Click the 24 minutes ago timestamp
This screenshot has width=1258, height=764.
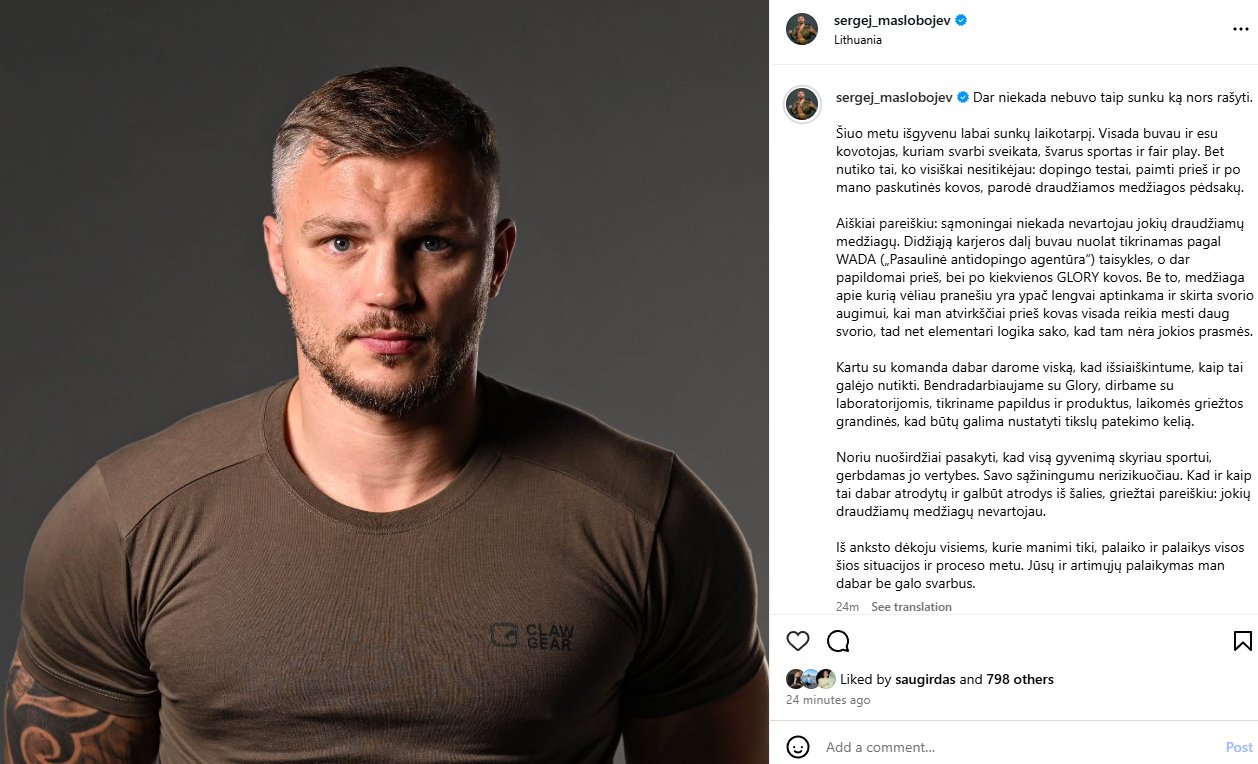pyautogui.click(x=828, y=700)
